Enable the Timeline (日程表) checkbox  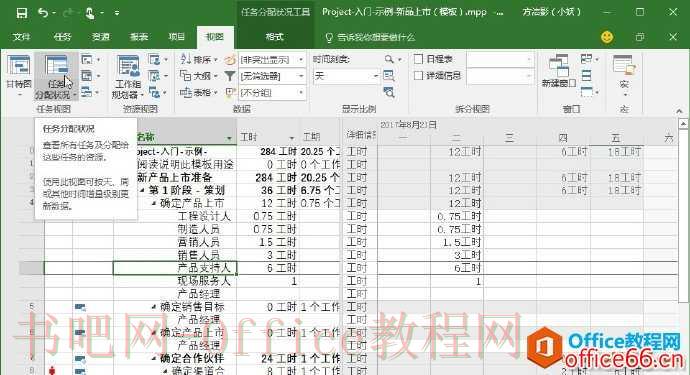(x=418, y=59)
